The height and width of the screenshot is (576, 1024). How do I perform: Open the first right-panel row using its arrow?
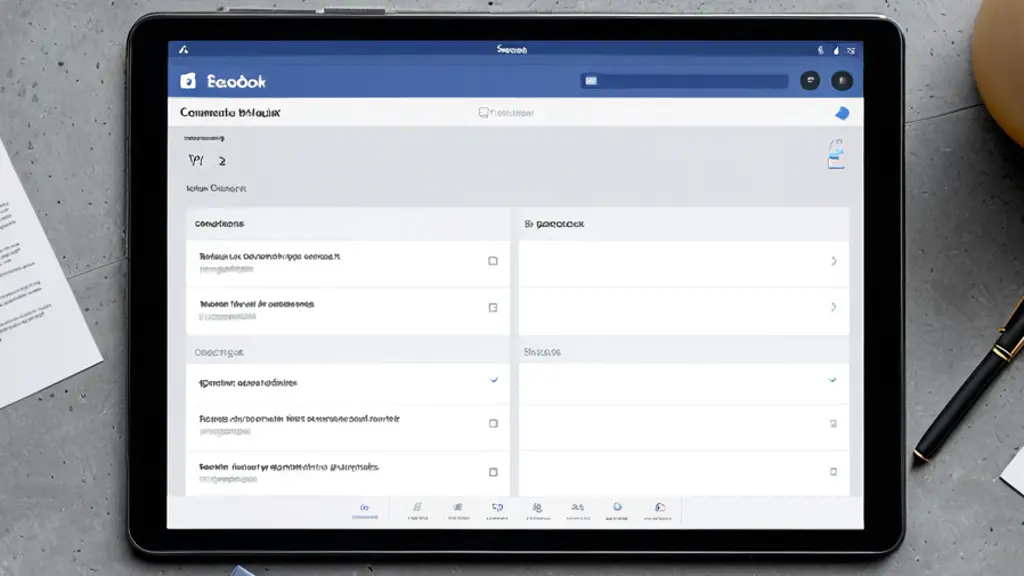click(833, 261)
